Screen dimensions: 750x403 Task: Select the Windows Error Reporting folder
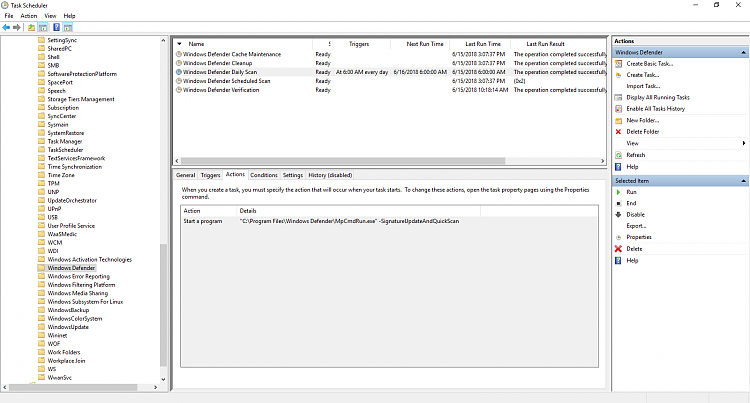click(x=78, y=276)
